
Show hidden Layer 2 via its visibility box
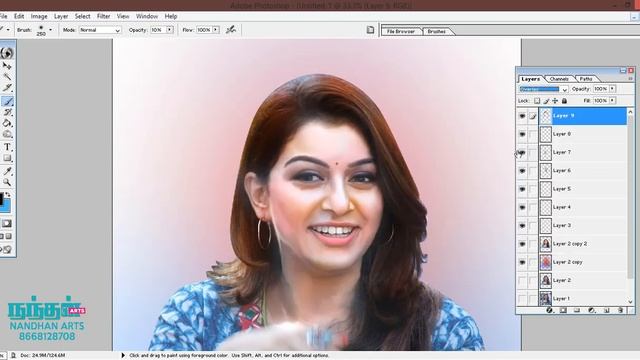pyautogui.click(x=522, y=280)
